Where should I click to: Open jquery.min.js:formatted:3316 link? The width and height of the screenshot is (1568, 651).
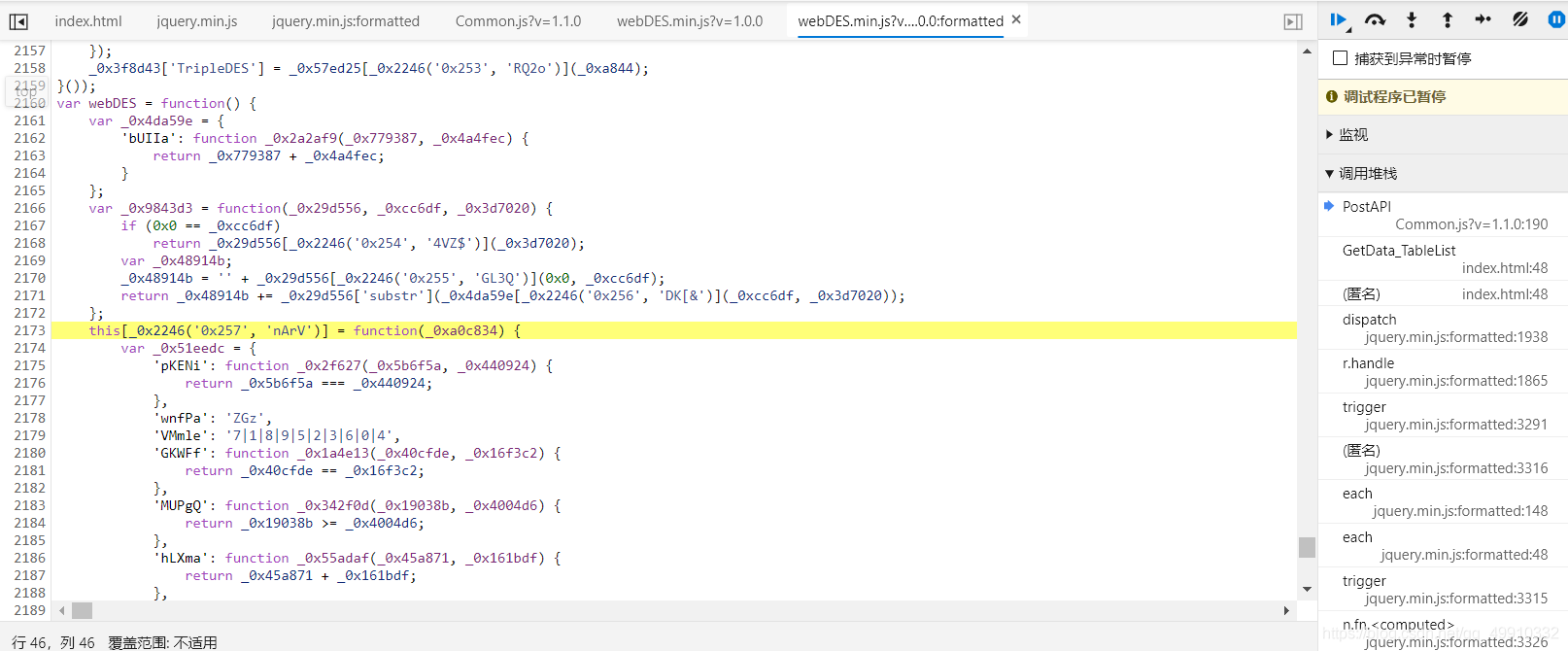tap(1456, 468)
